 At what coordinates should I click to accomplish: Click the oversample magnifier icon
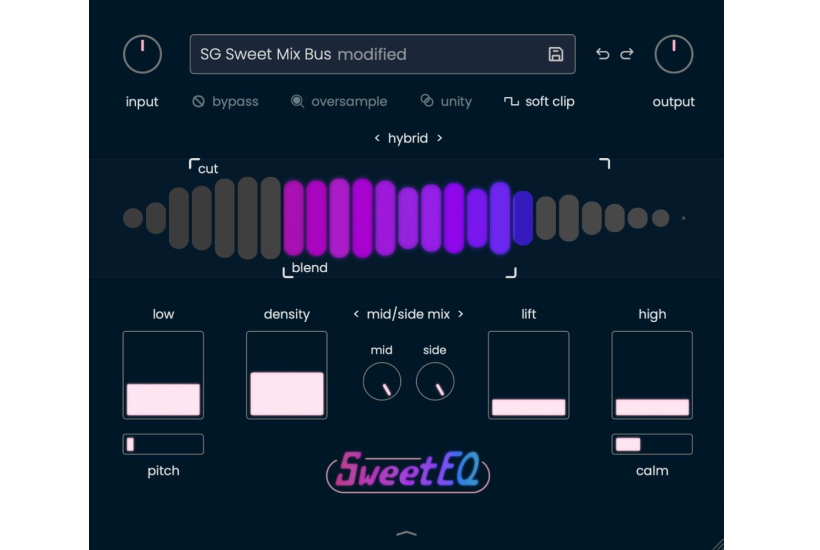297,101
